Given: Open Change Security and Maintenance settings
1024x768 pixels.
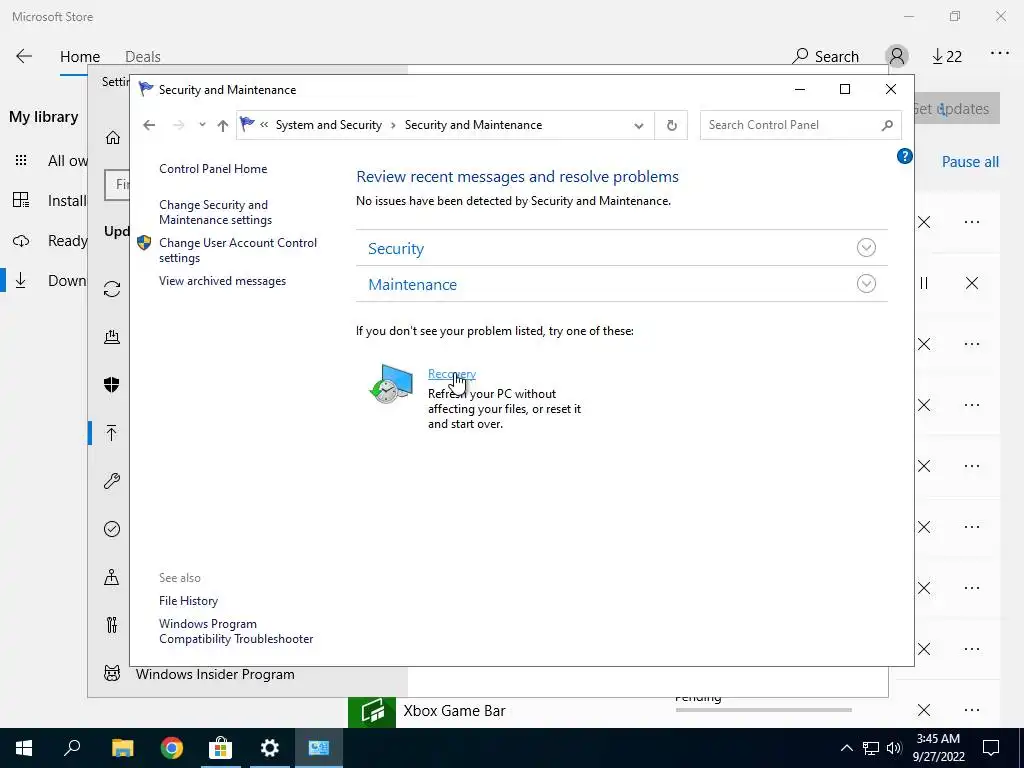Looking at the screenshot, I should pyautogui.click(x=216, y=212).
